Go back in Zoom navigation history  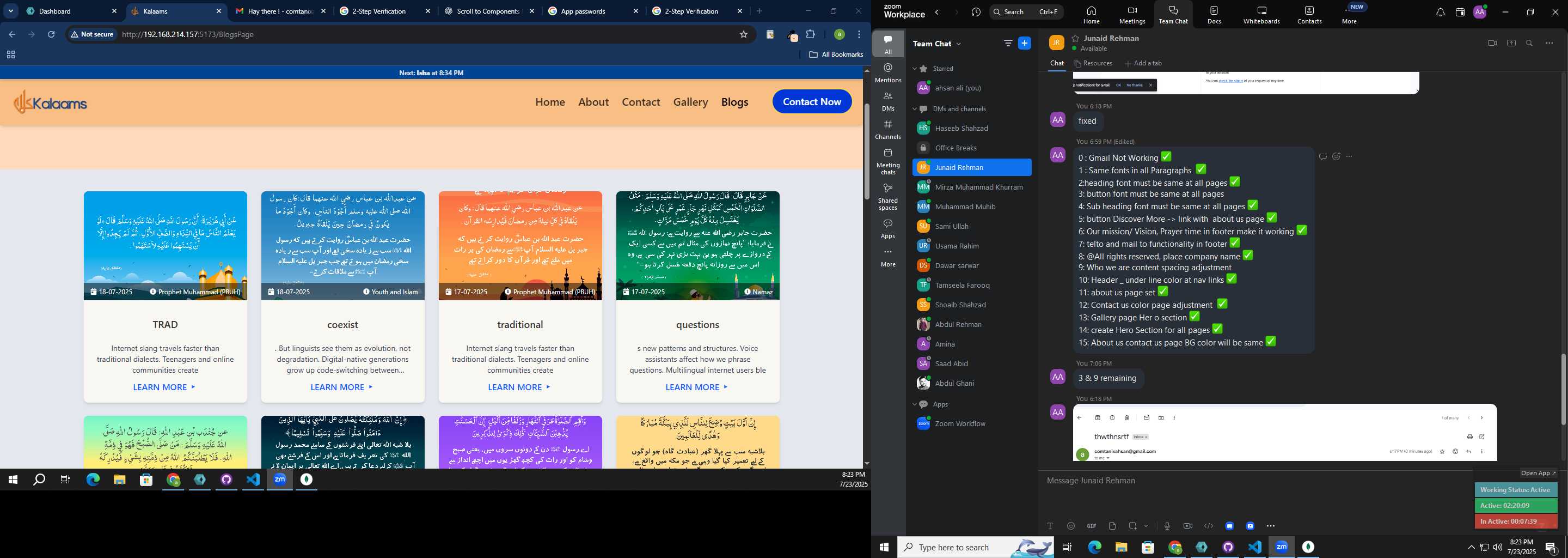click(x=937, y=12)
